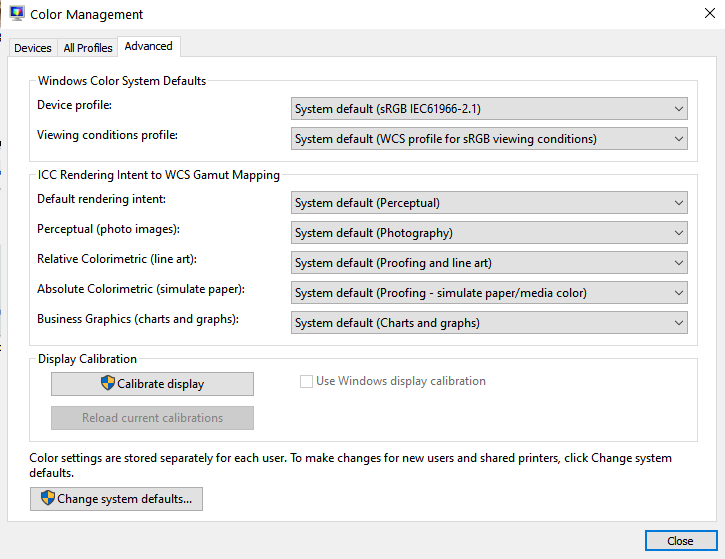
Task: Click the Device profile label
Action: [74, 105]
